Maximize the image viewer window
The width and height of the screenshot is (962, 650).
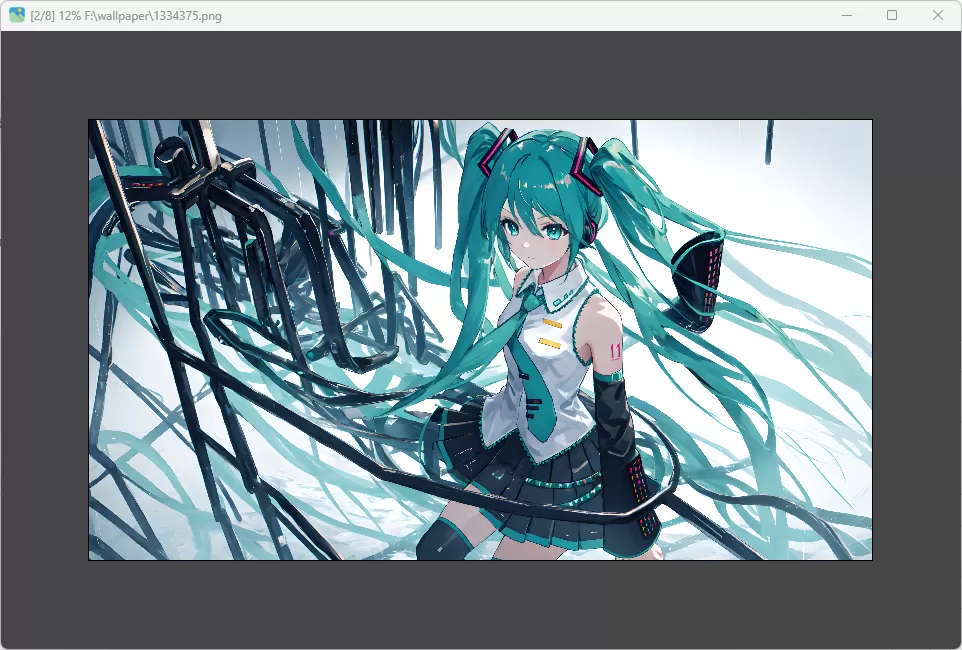(x=892, y=15)
